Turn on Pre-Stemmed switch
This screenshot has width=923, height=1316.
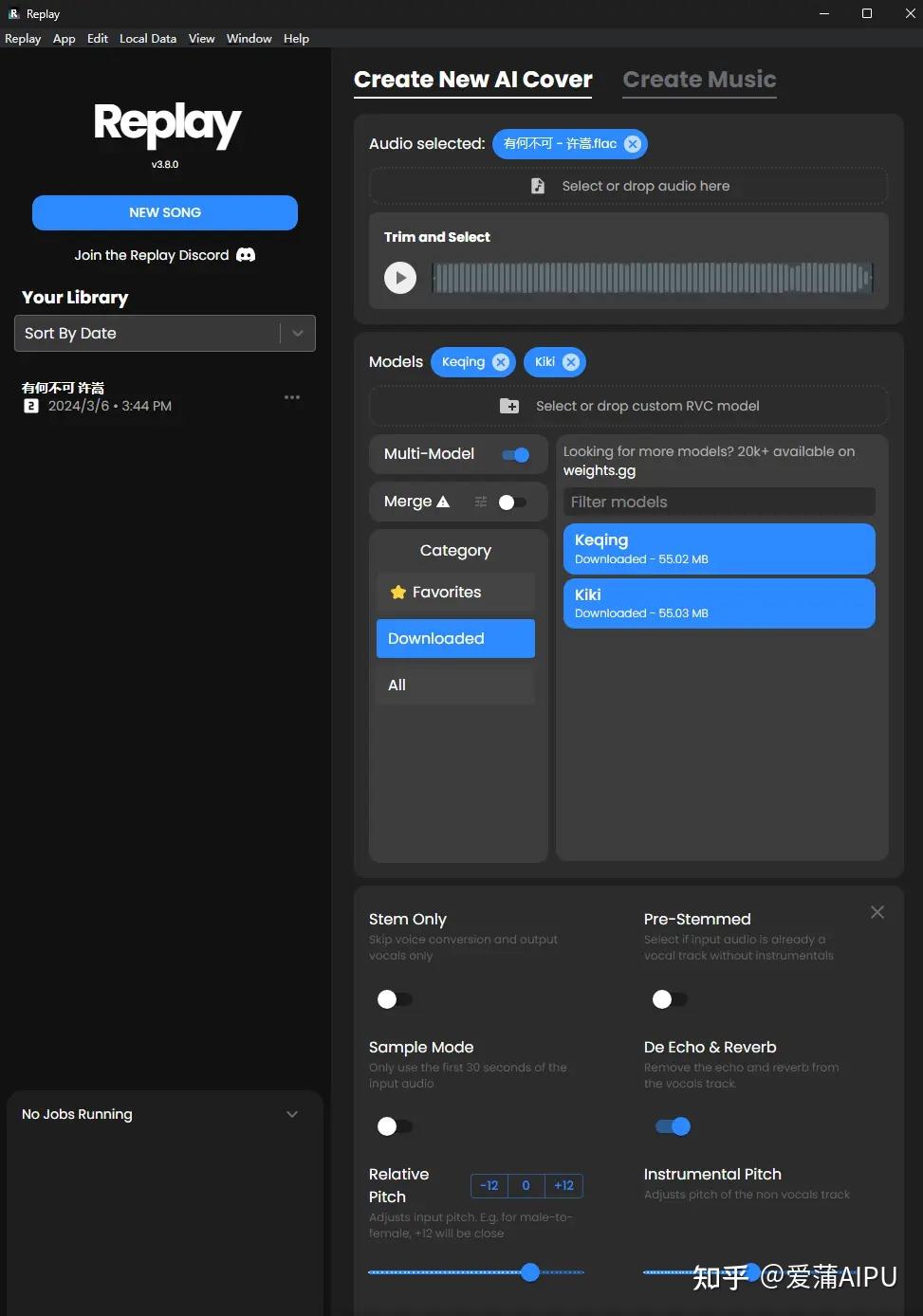pos(670,999)
